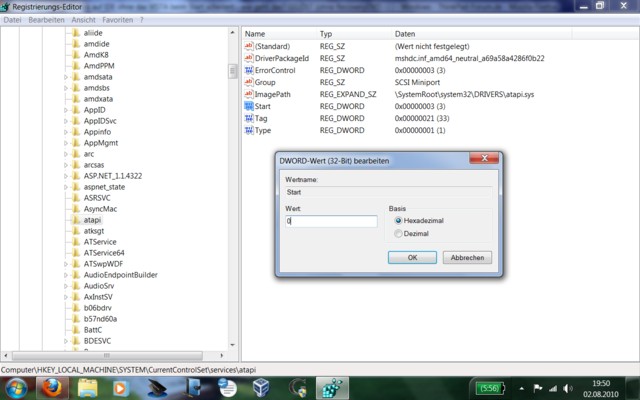
Task: Click the Tag DWORD value icon
Action: 249,118
